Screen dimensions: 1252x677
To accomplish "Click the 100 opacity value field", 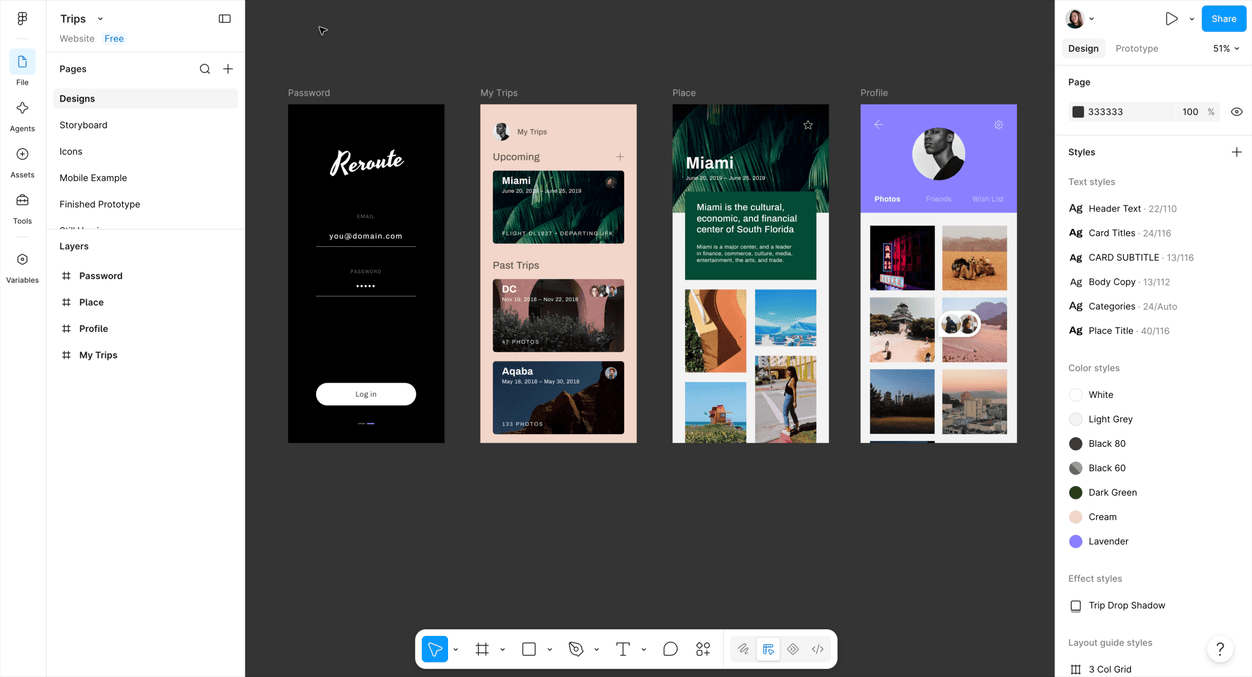I will tap(1190, 112).
